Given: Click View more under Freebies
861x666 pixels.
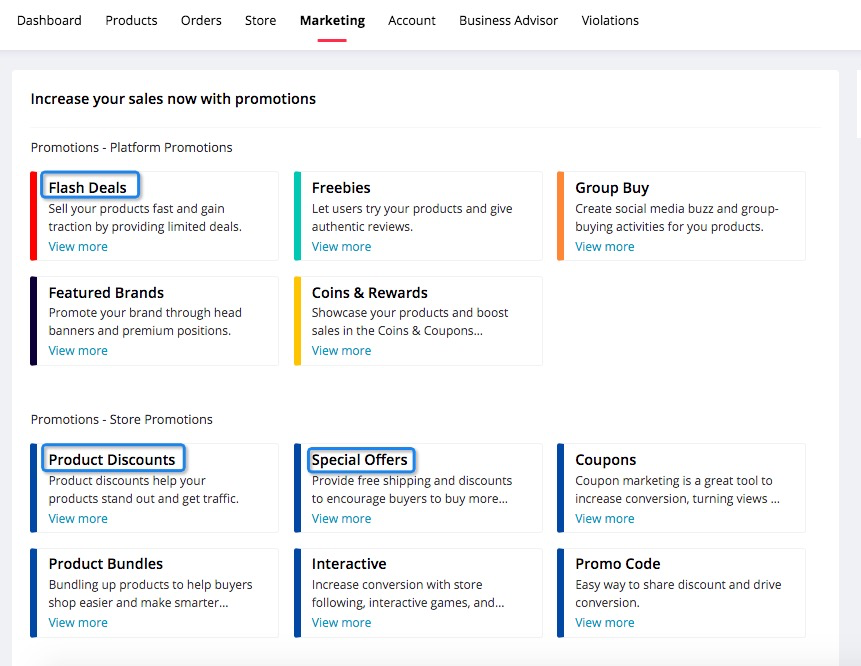Looking at the screenshot, I should pyautogui.click(x=341, y=247).
